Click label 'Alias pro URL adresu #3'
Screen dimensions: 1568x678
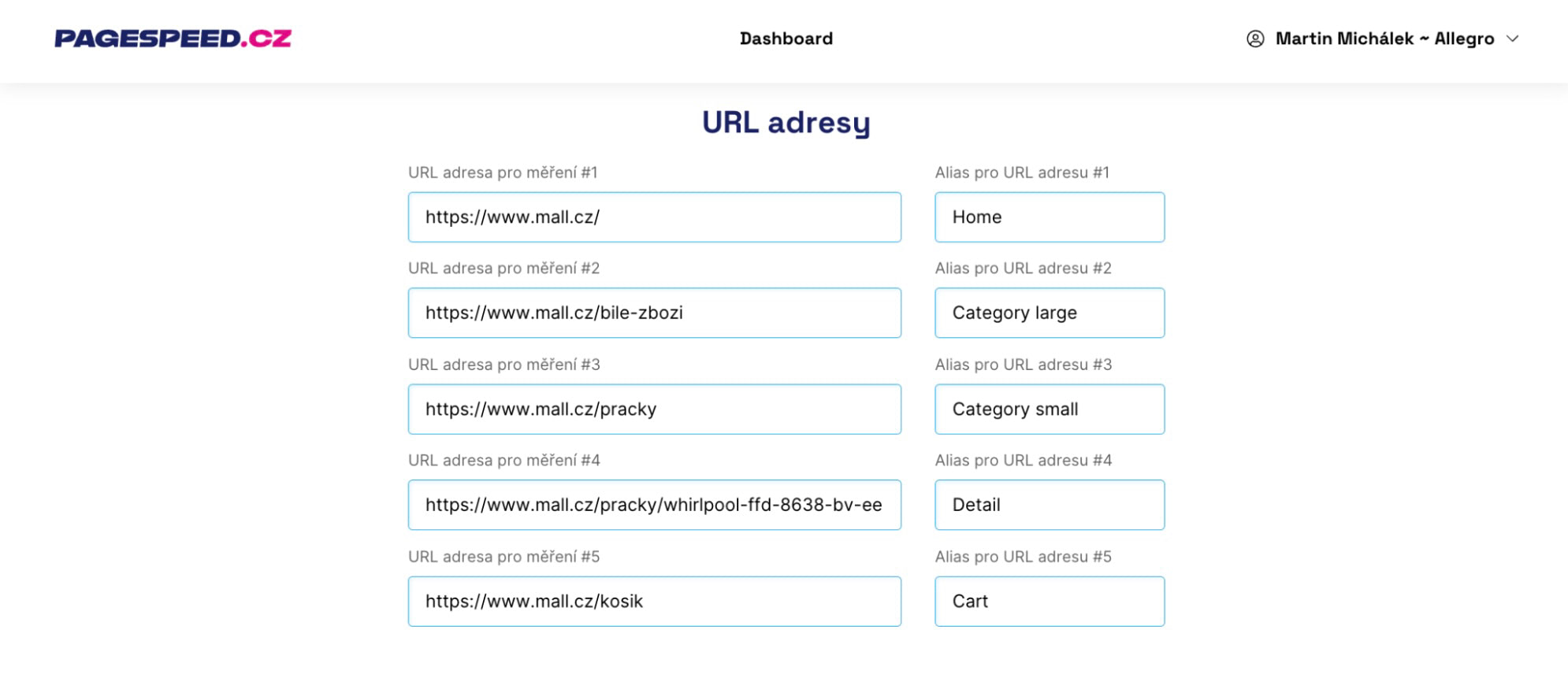[x=1023, y=365]
